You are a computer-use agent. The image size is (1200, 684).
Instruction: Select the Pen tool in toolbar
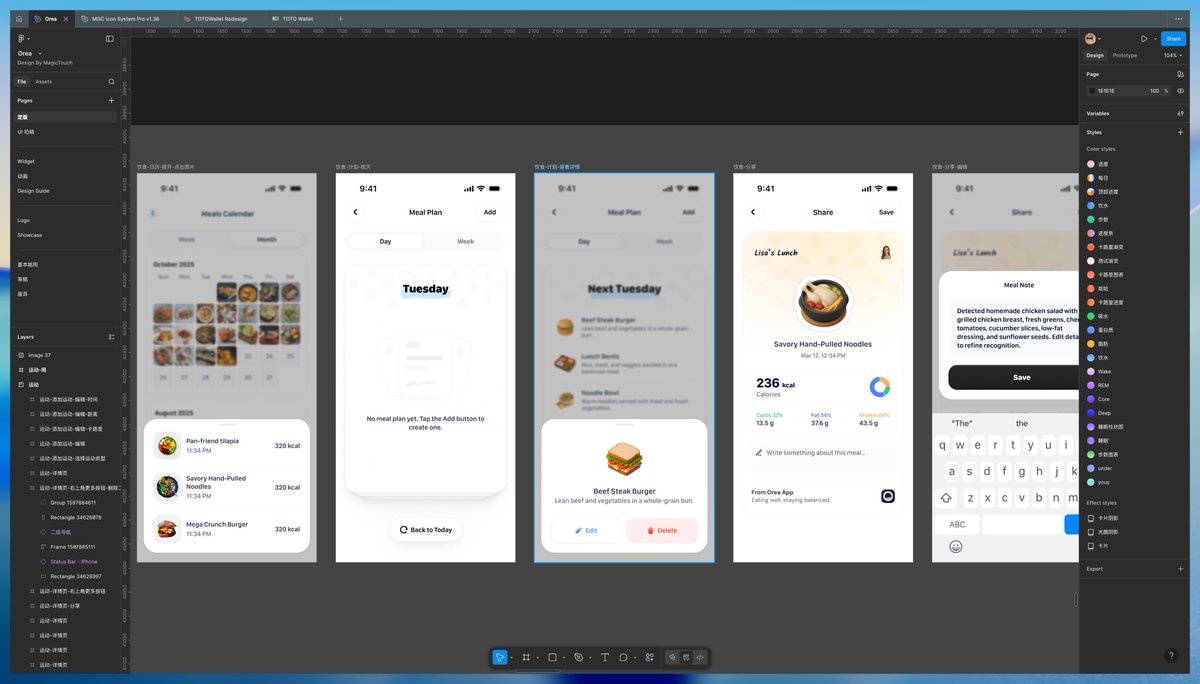pos(578,657)
